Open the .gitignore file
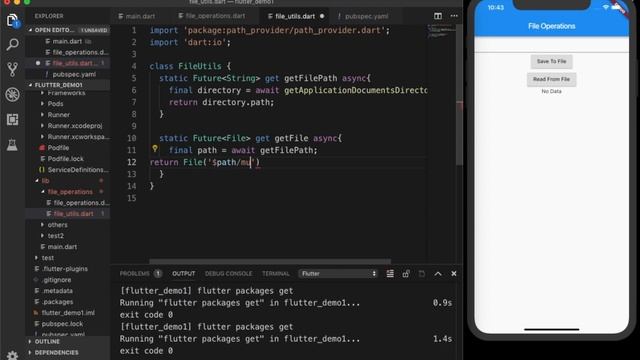The width and height of the screenshot is (640, 360). pos(57,280)
